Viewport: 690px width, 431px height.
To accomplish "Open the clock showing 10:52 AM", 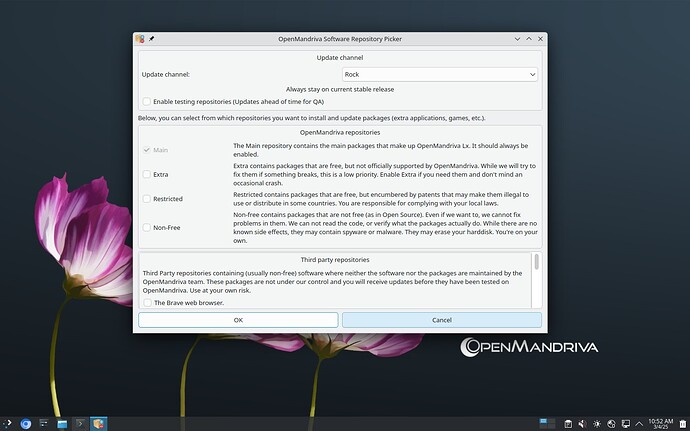I will click(x=661, y=424).
